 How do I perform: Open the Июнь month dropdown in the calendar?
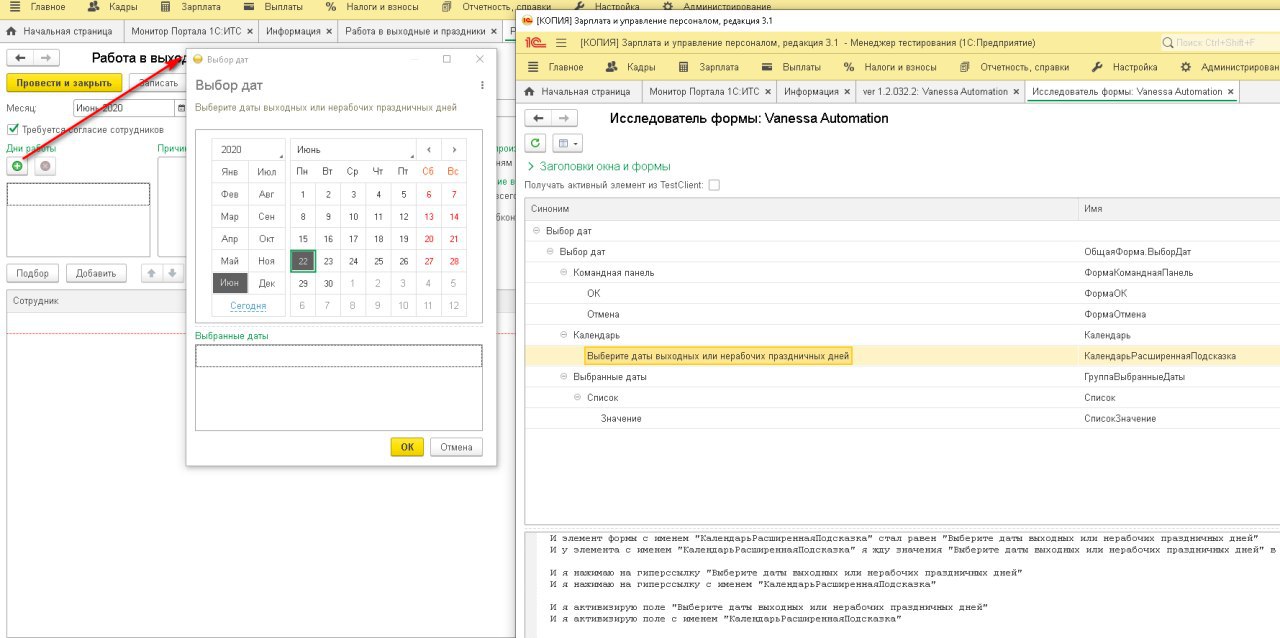click(x=352, y=149)
